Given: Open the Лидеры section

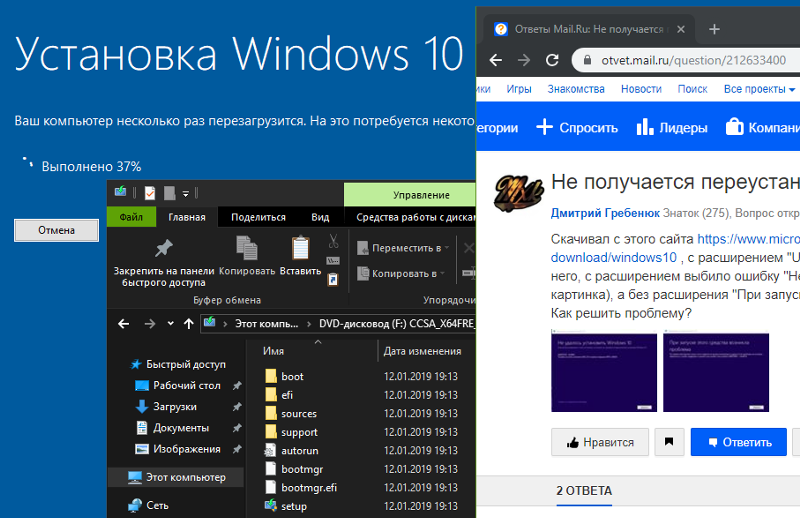Looking at the screenshot, I should point(672,127).
